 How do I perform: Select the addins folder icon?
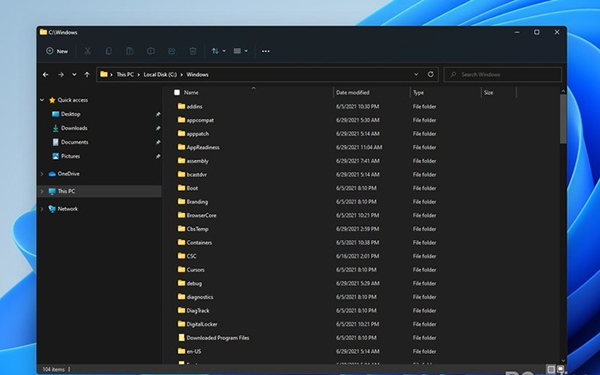point(181,106)
